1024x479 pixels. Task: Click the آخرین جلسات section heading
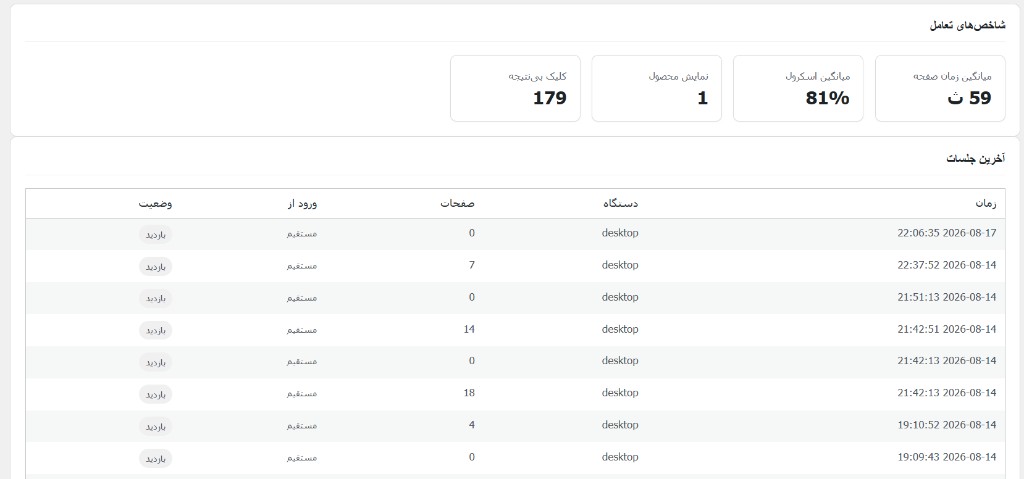click(976, 158)
